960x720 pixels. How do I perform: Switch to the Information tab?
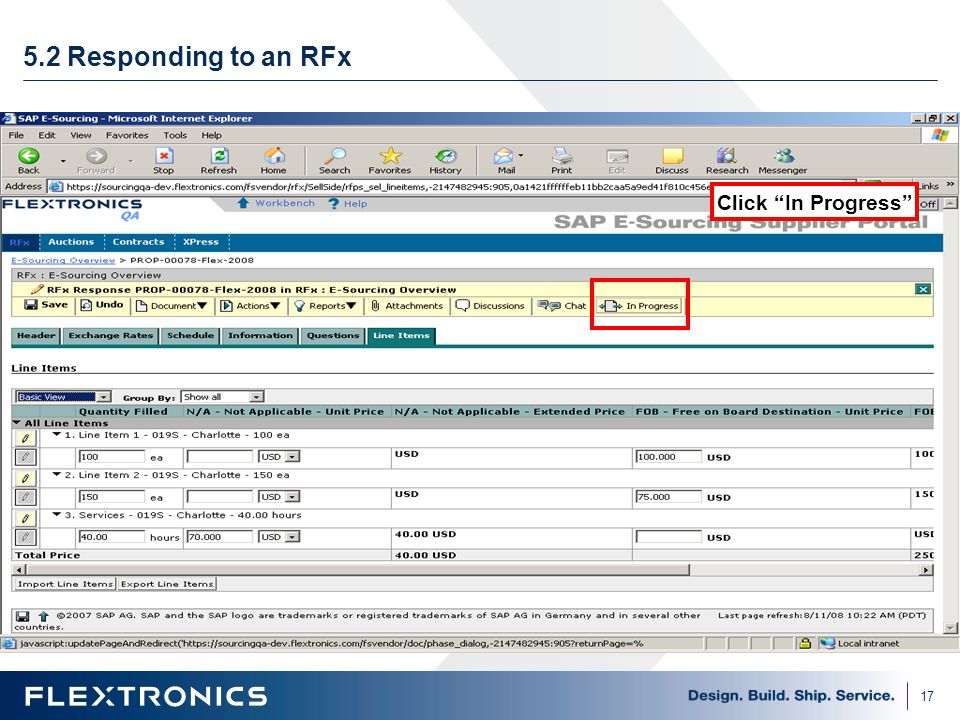pyautogui.click(x=260, y=336)
